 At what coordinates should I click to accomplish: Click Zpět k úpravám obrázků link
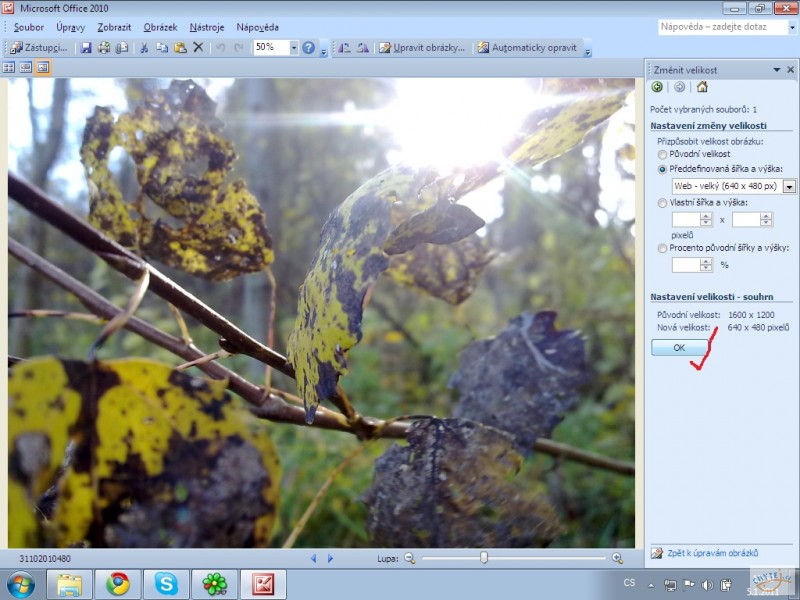tap(712, 553)
